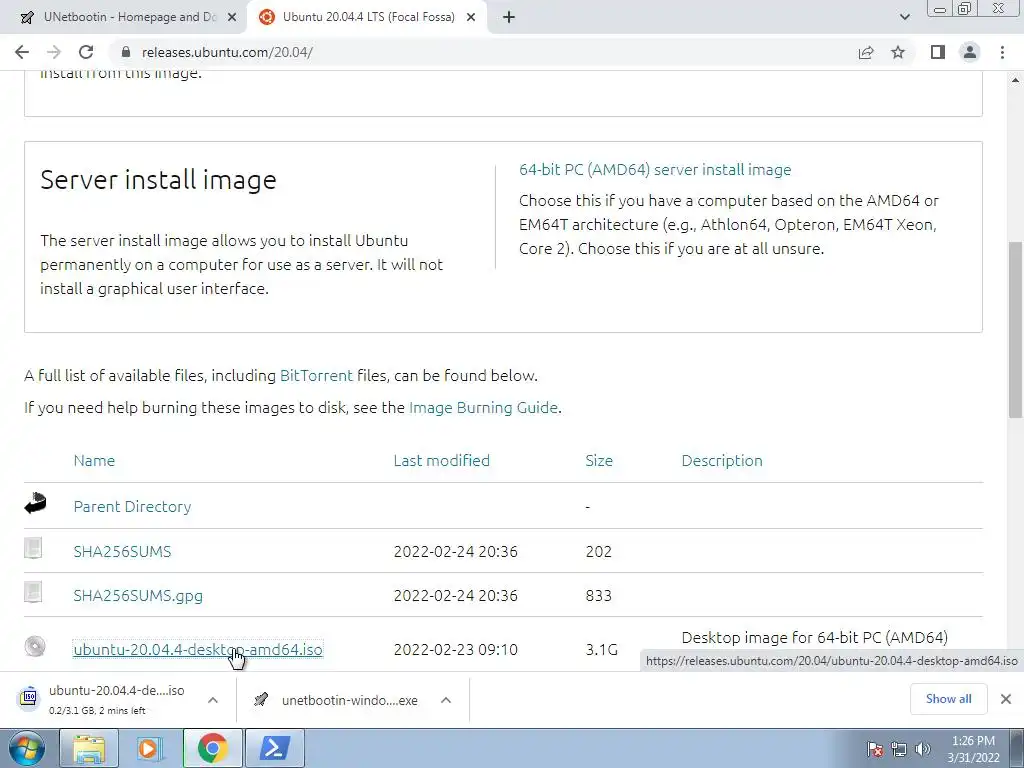
Task: Click the Chrome taskbar icon
Action: [x=212, y=749]
